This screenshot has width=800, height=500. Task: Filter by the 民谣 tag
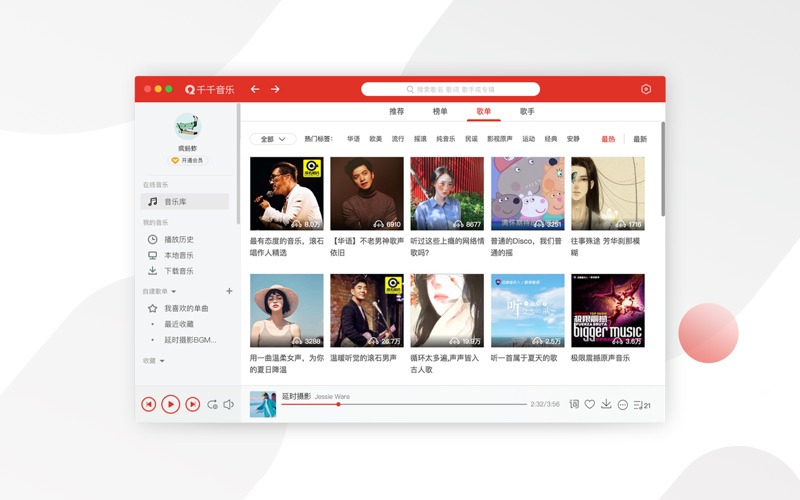click(471, 139)
